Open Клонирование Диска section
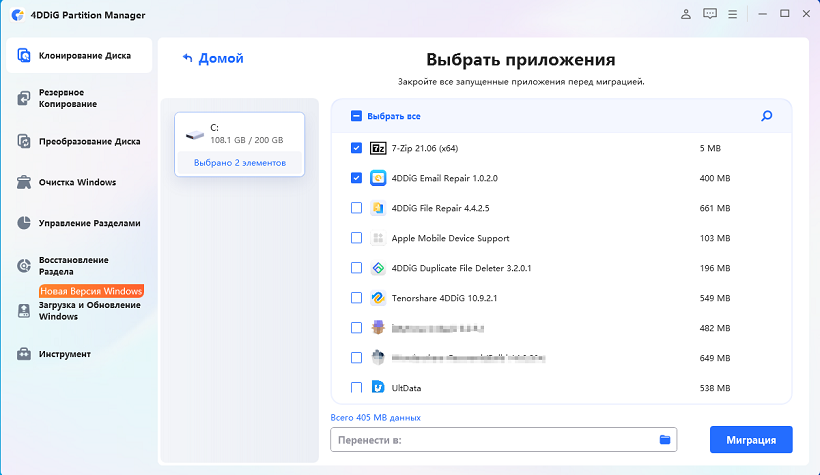 [79, 55]
